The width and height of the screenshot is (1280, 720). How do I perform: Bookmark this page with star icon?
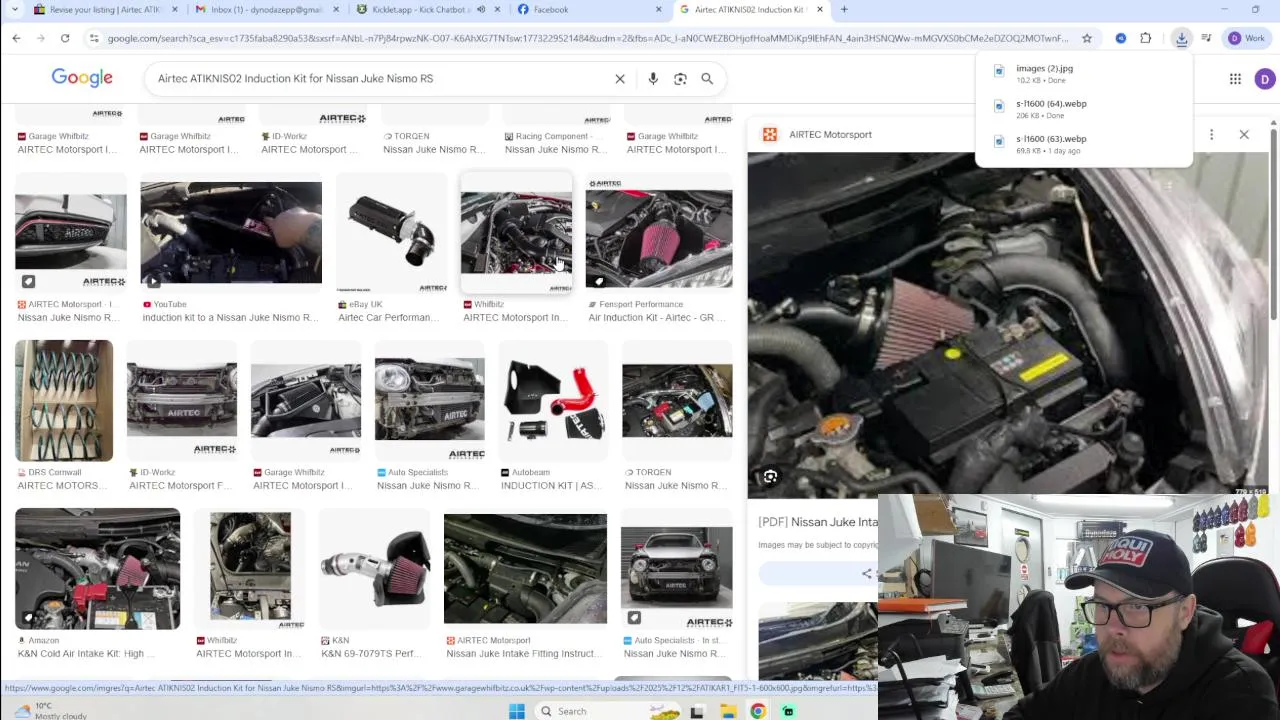[1087, 38]
